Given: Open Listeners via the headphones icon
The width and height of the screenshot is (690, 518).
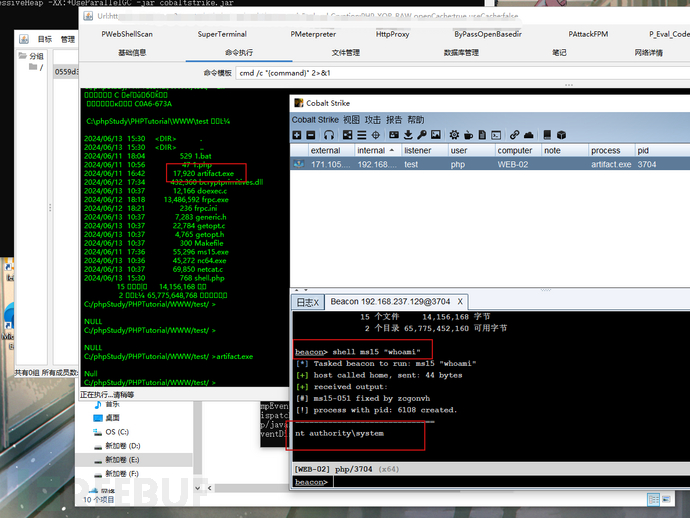Looking at the screenshot, I should [329, 135].
